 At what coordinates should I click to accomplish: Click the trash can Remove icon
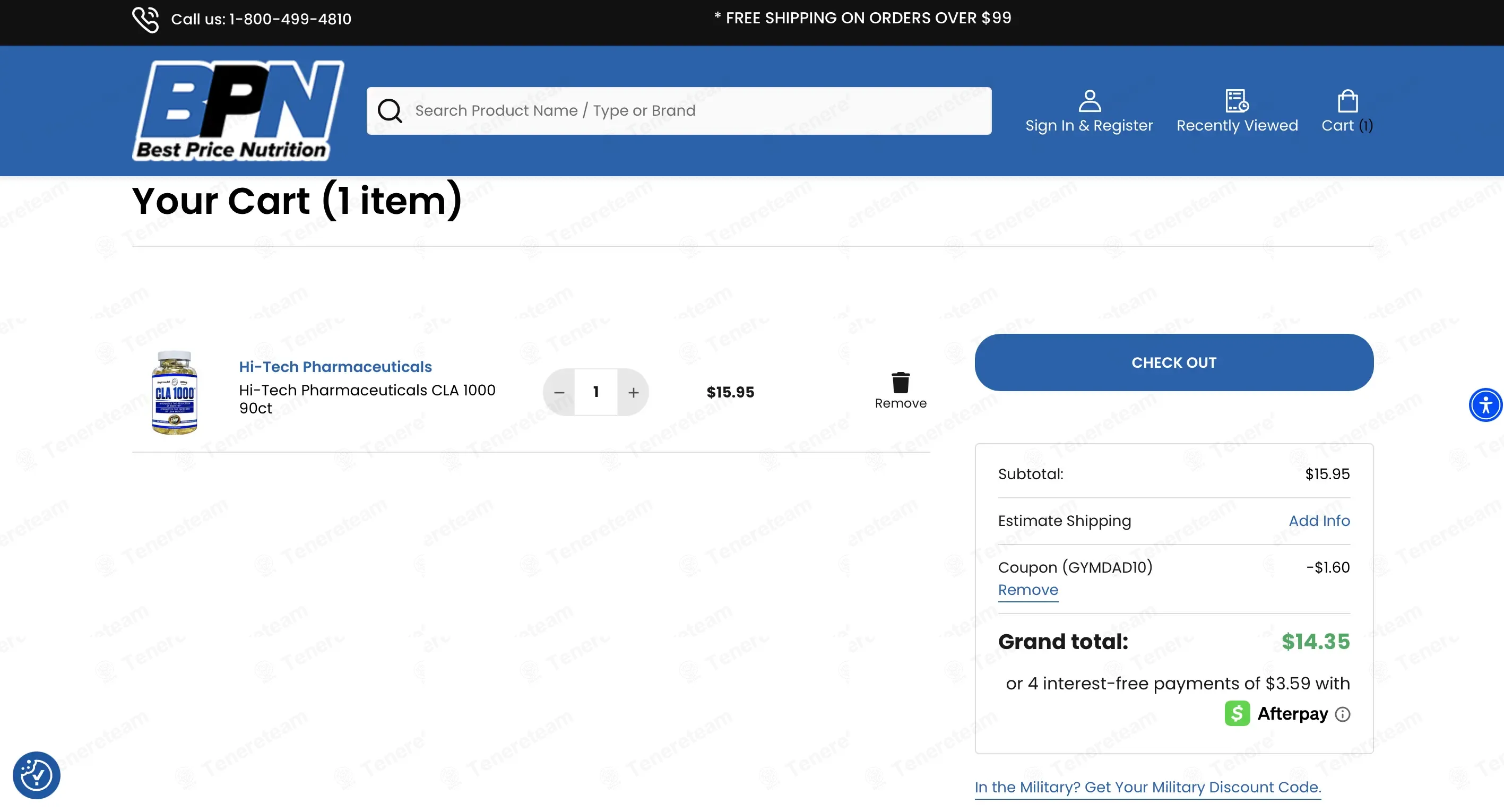point(901,382)
